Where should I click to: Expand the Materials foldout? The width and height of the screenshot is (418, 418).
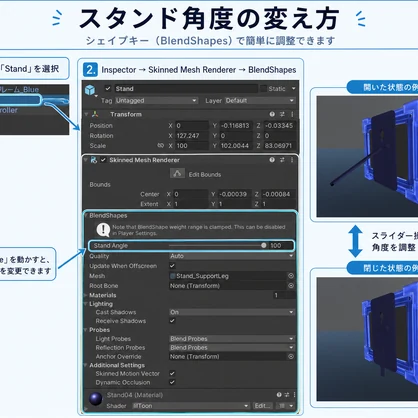[x=86, y=295]
